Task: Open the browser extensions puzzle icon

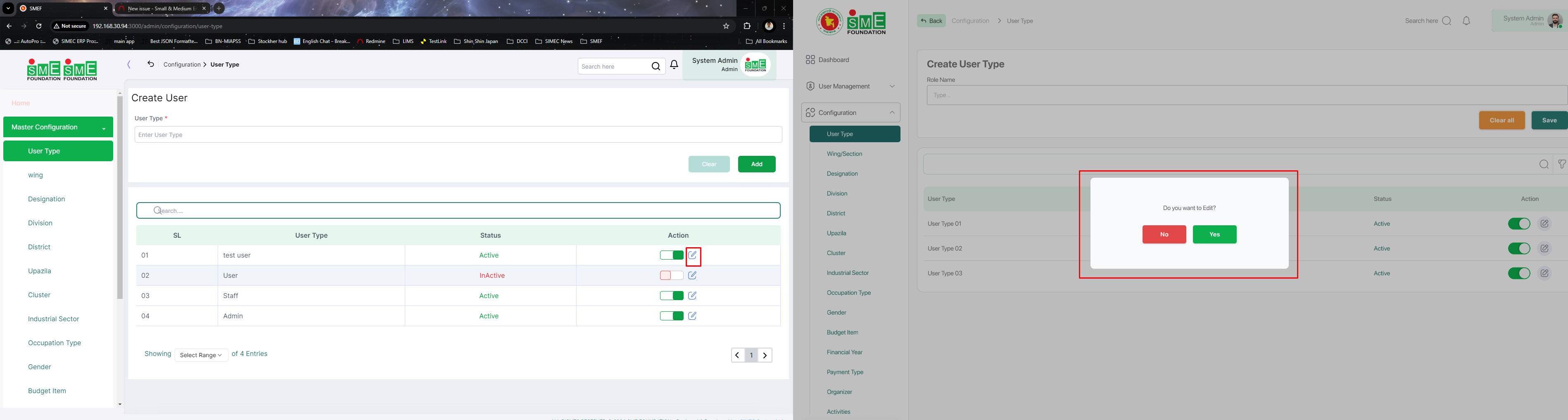Action: point(747,26)
